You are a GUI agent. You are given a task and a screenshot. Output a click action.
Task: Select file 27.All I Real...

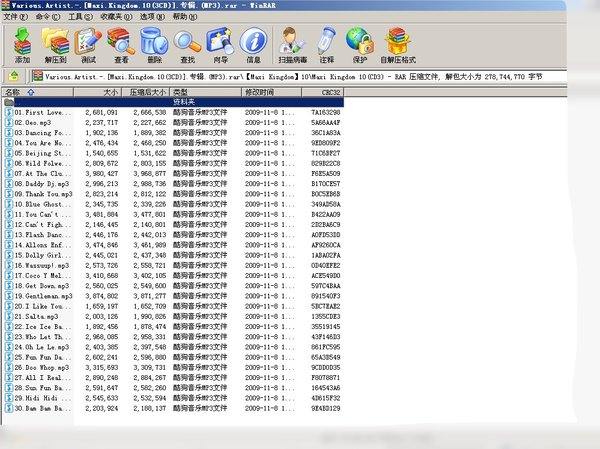click(x=173, y=378)
